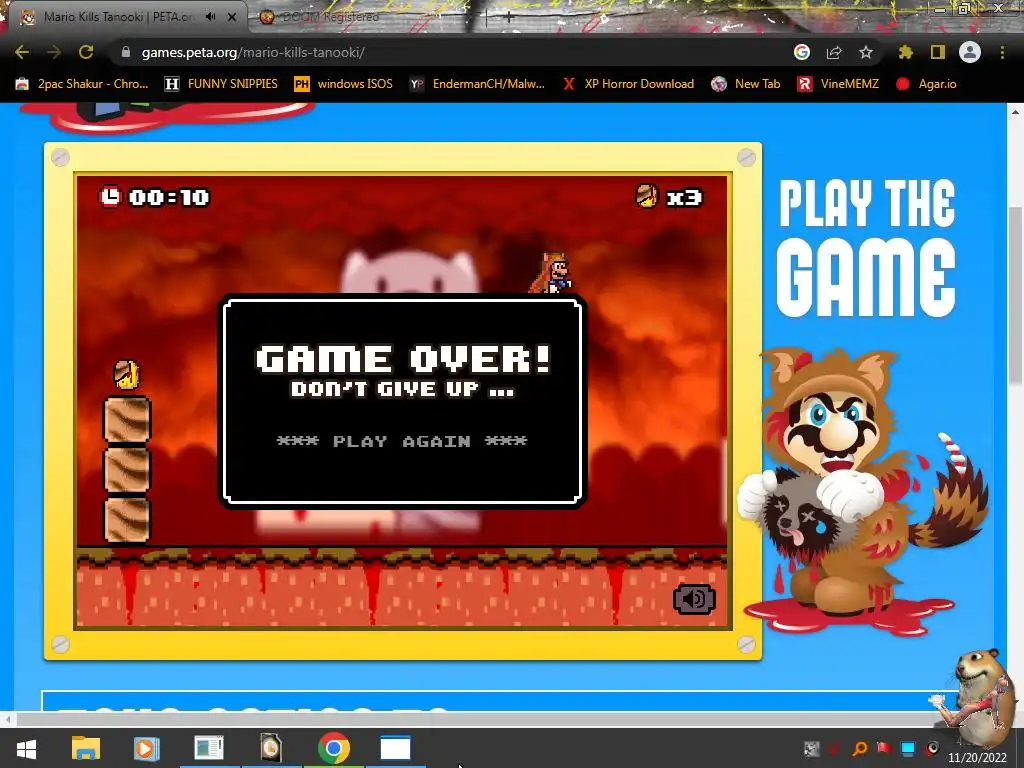This screenshot has width=1024, height=768.
Task: Open the clock document taskbar icon
Action: [x=271, y=748]
